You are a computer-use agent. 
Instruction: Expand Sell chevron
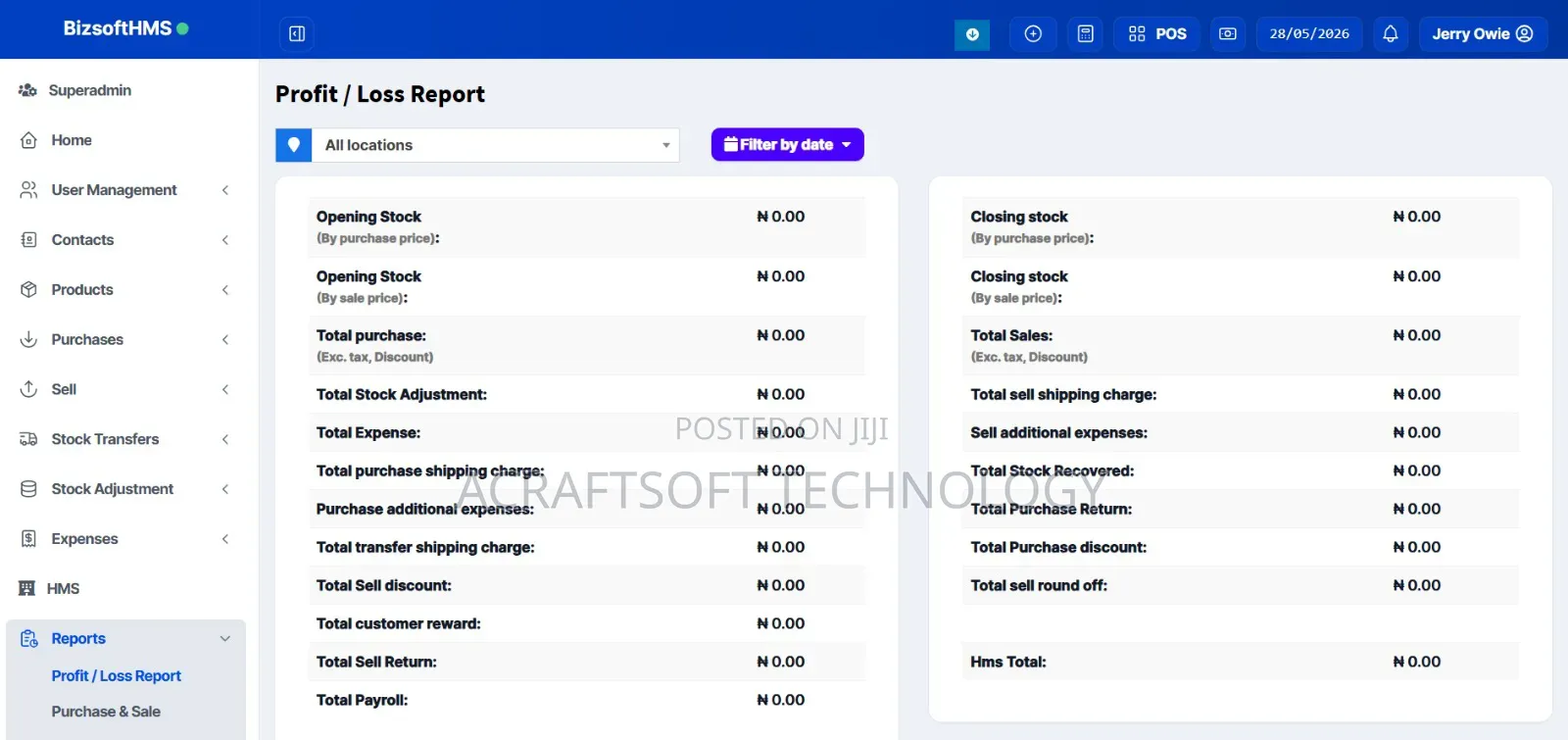(225, 389)
